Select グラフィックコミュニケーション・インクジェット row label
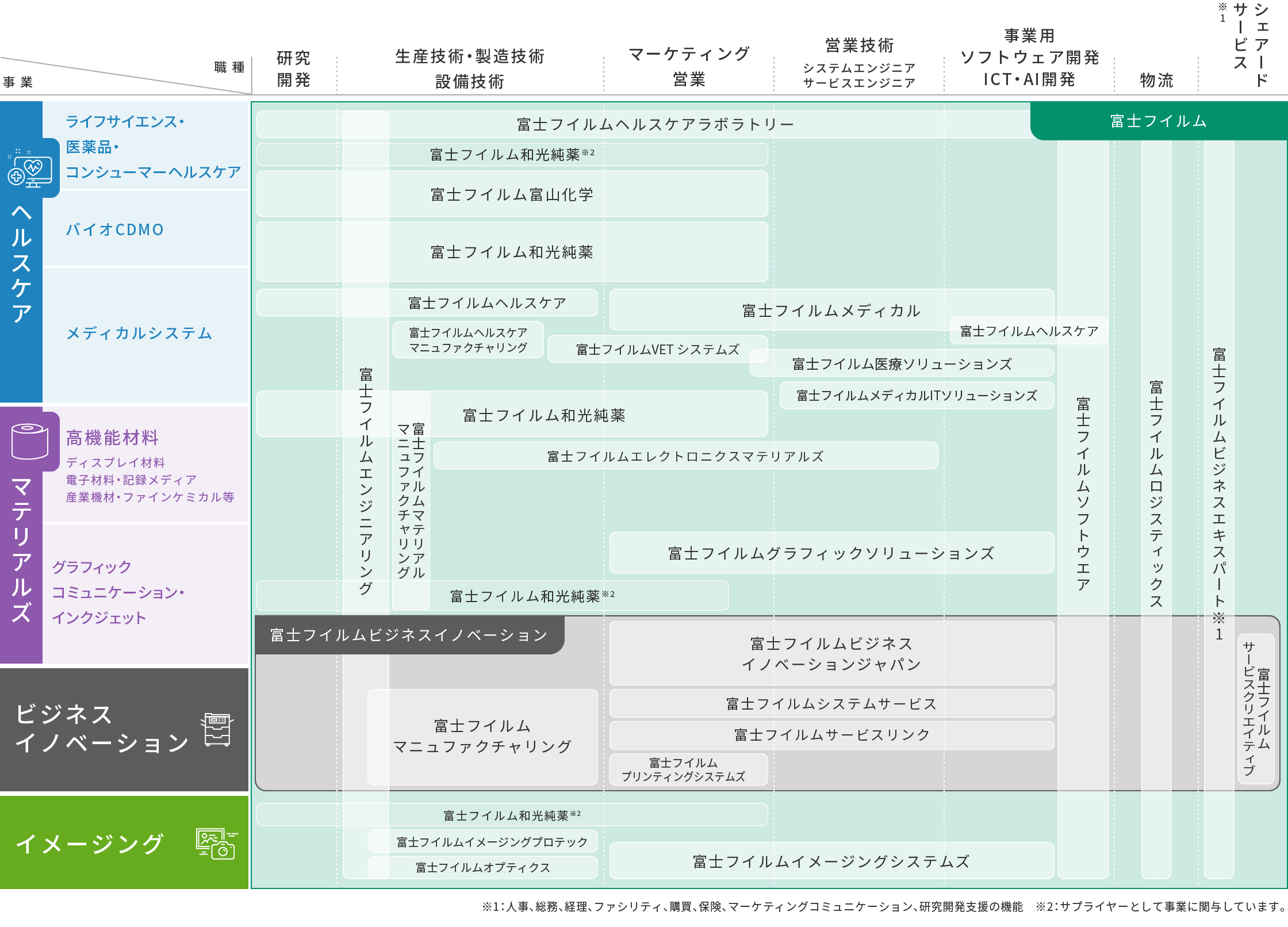1288x927 pixels. pyautogui.click(x=118, y=592)
